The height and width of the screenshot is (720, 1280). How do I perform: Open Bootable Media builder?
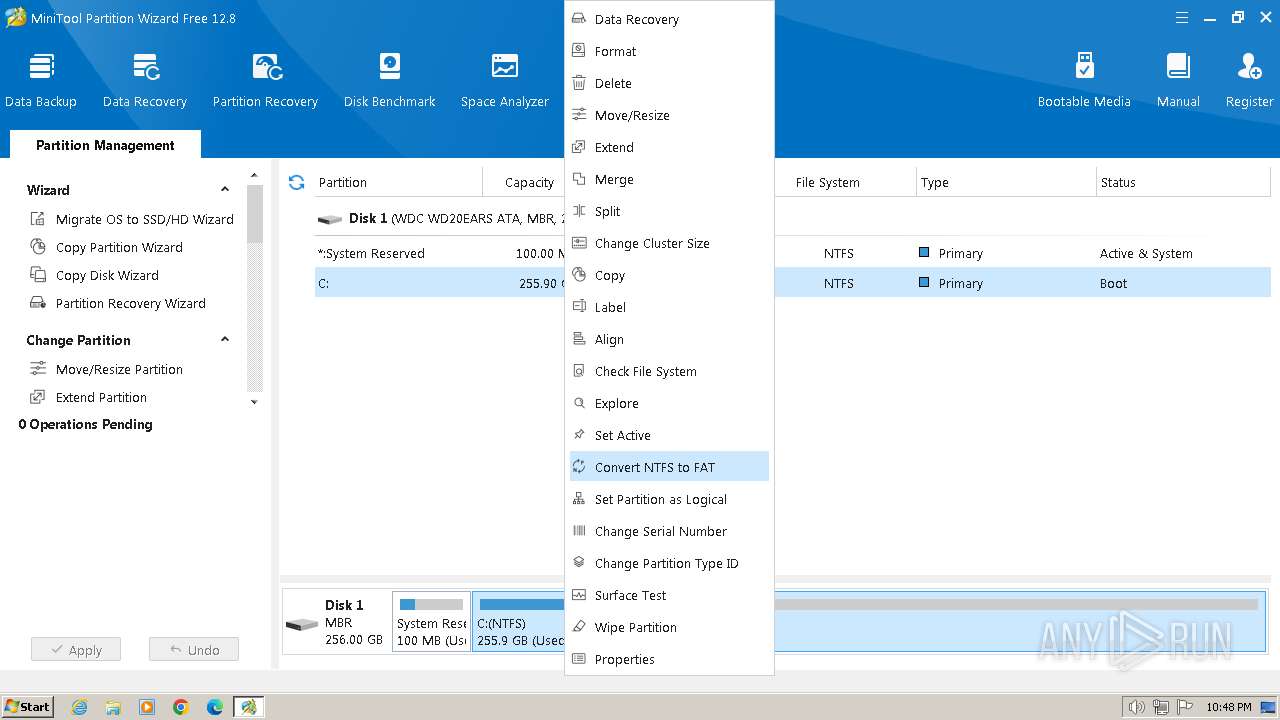tap(1084, 80)
